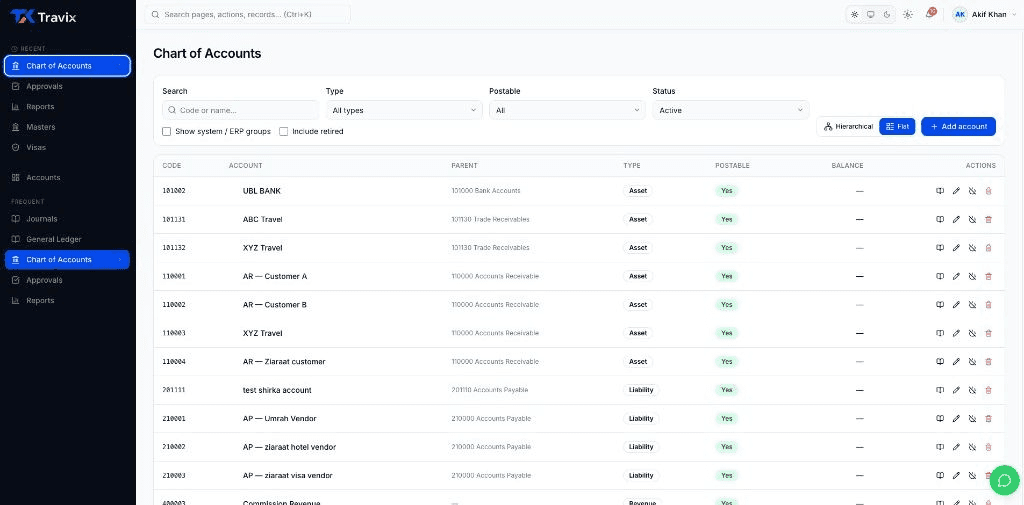The image size is (1024, 505).
Task: Open Reports in the Recent sidebar section
Action: pos(67,106)
